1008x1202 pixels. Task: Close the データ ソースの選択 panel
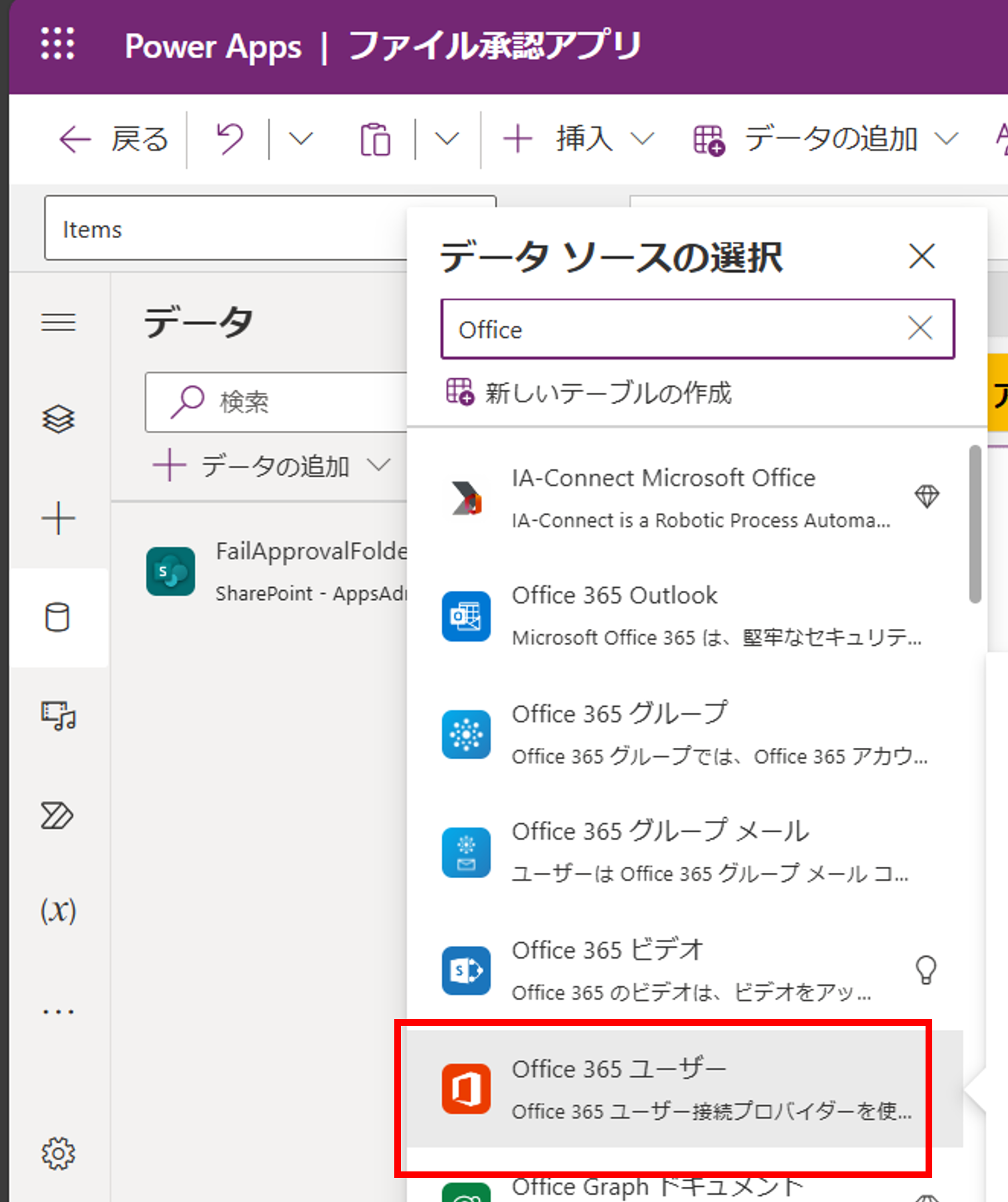[x=922, y=256]
